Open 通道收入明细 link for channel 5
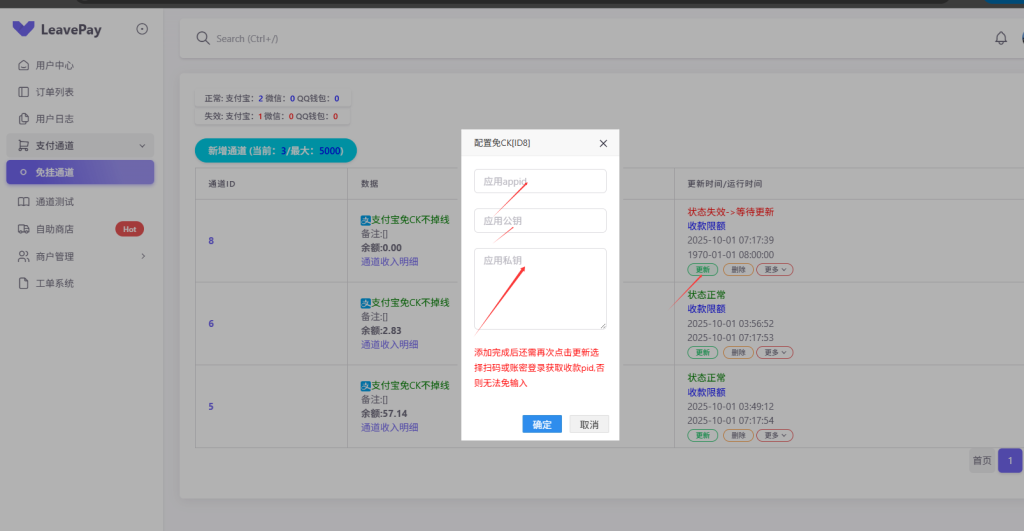 click(x=389, y=427)
